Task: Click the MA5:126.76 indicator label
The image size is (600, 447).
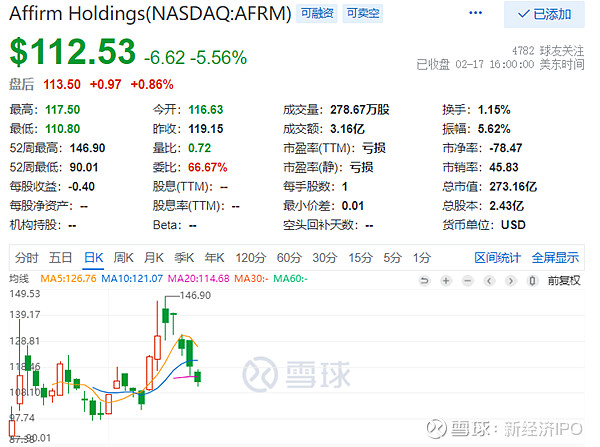Action: 68,279
